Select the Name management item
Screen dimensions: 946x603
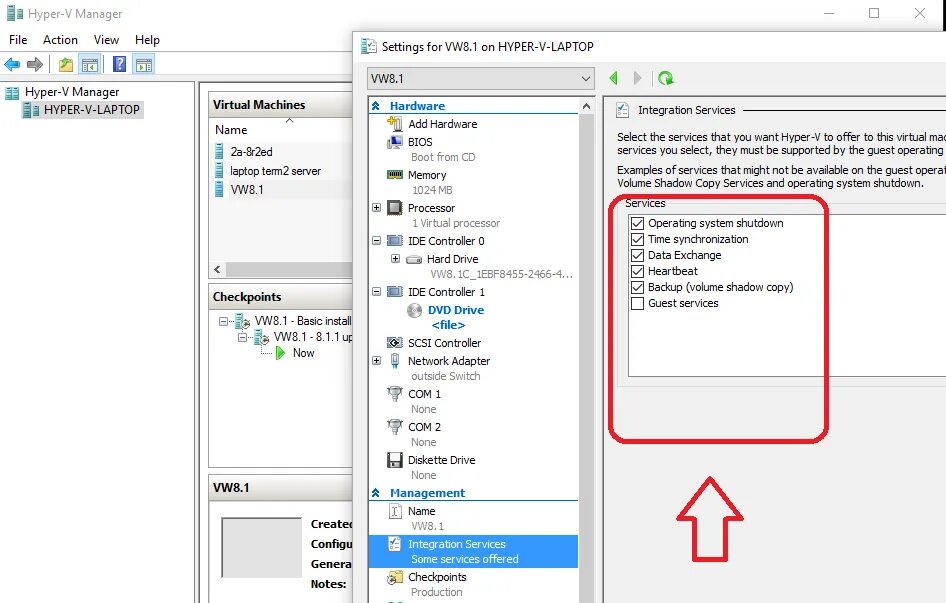tap(421, 511)
